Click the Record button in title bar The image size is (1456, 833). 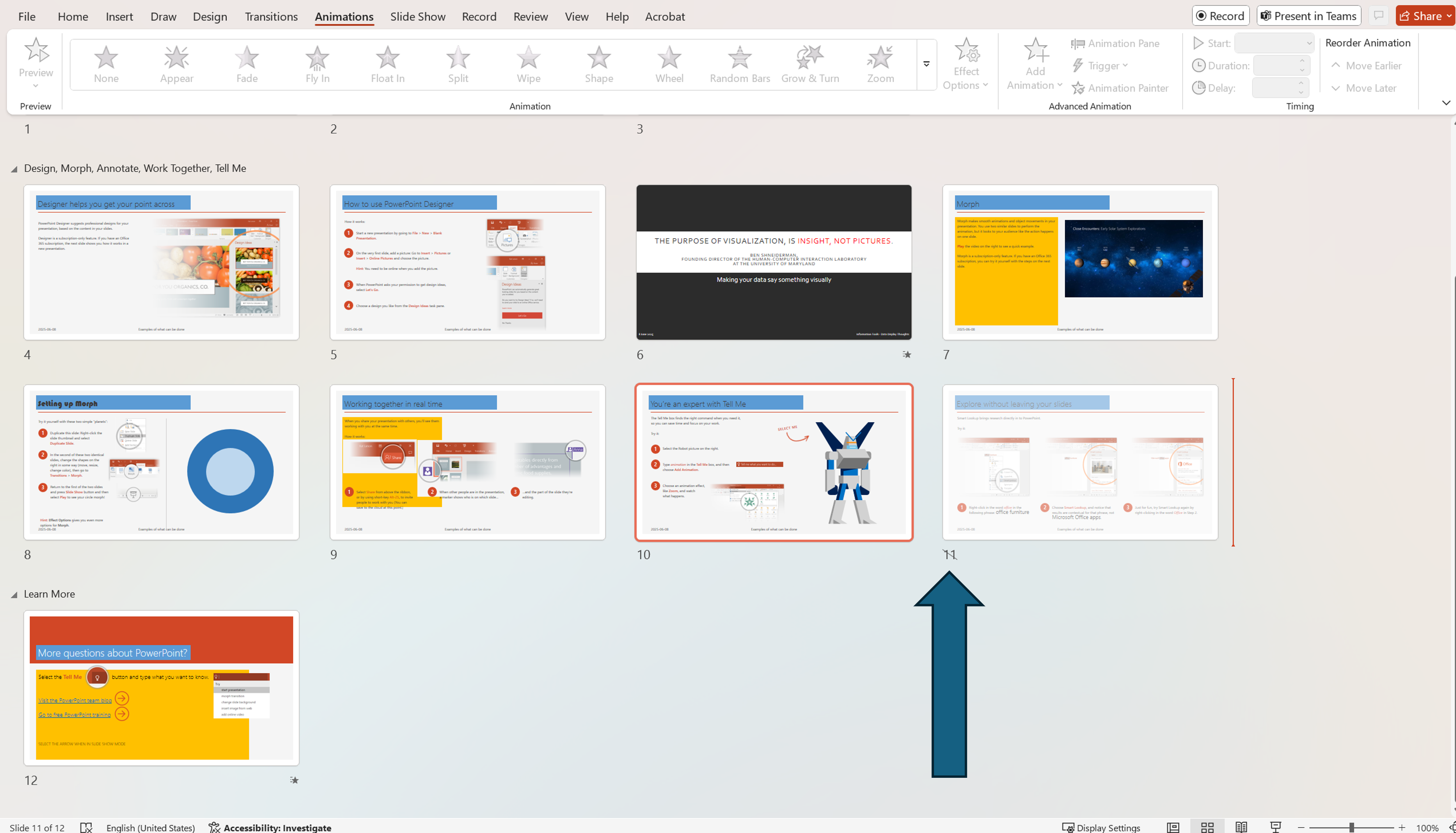[x=1221, y=16]
